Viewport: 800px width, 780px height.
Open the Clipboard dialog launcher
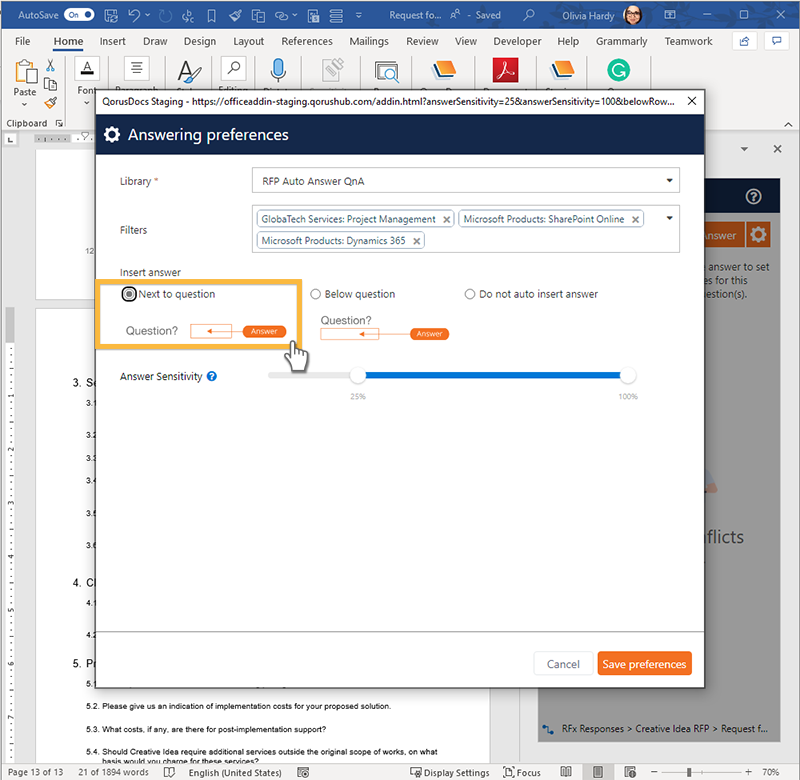coord(59,123)
